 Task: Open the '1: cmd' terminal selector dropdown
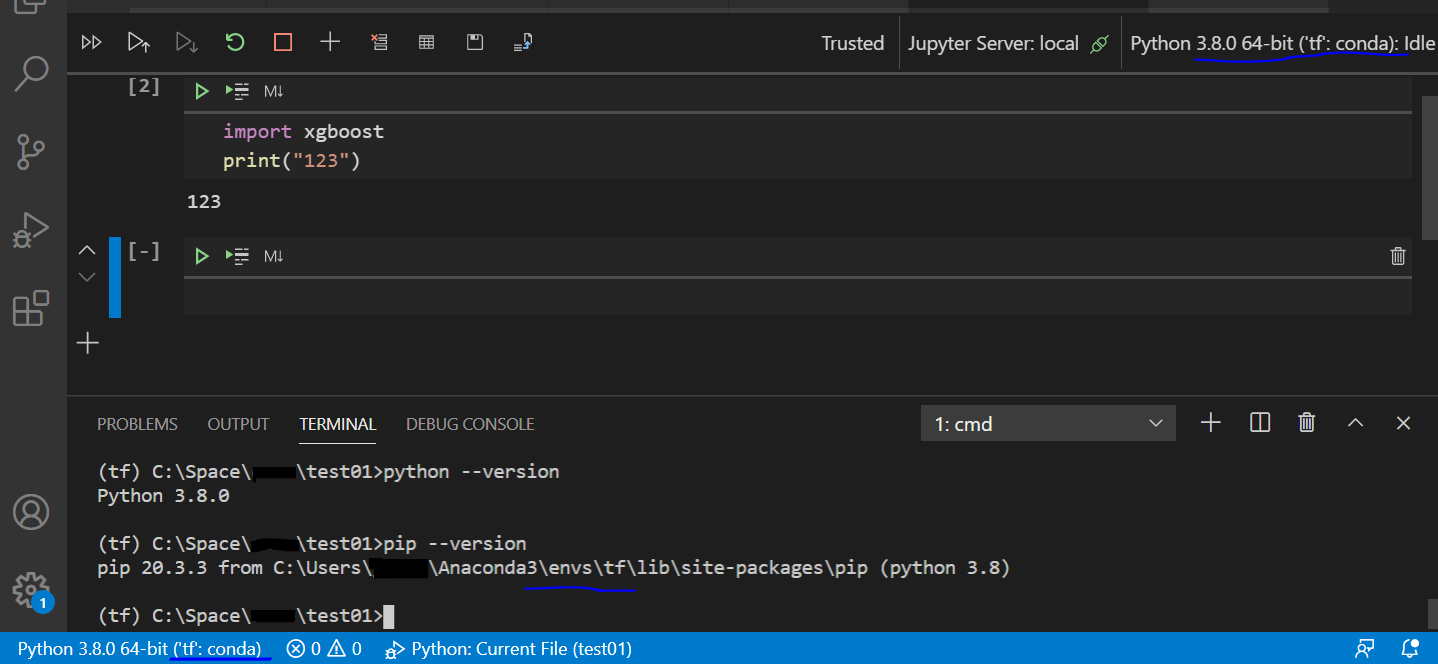1048,424
